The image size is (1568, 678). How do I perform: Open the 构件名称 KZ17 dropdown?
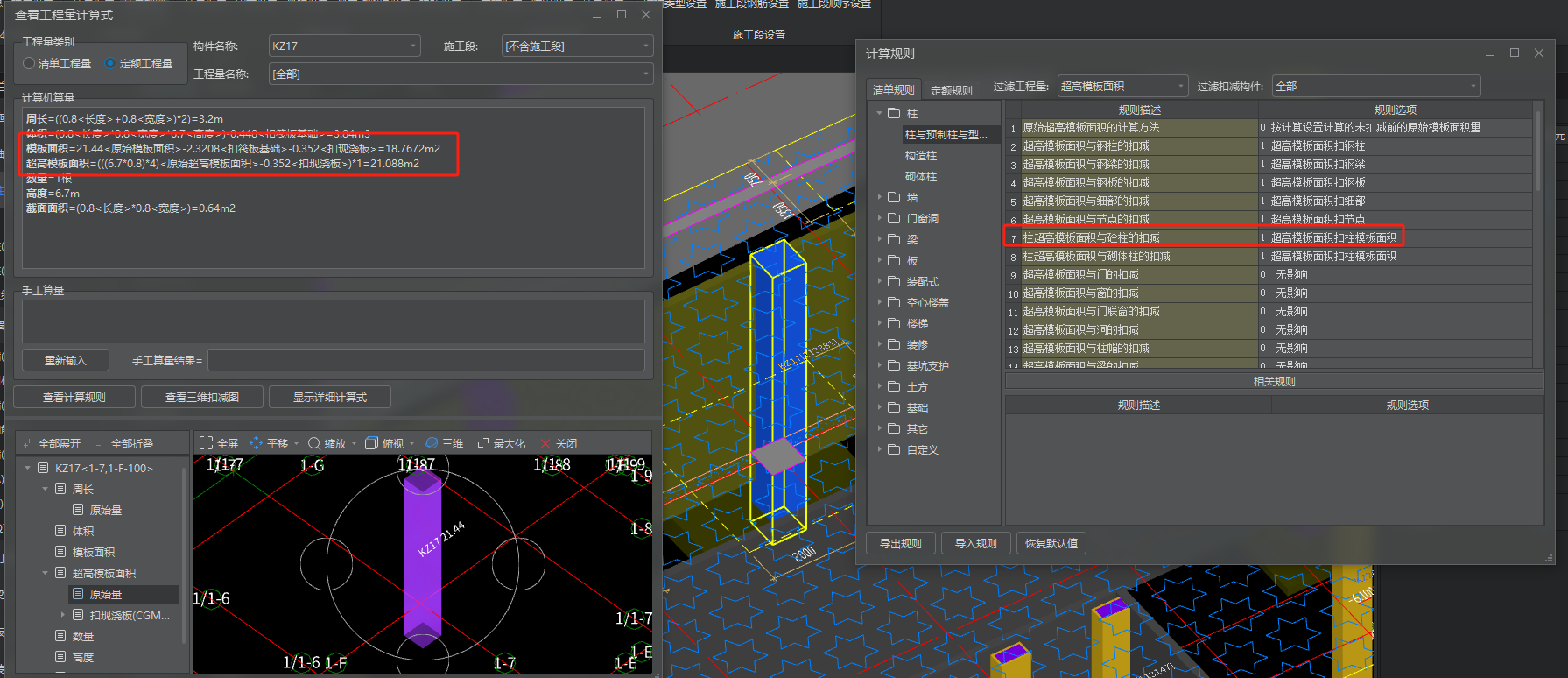(x=344, y=46)
